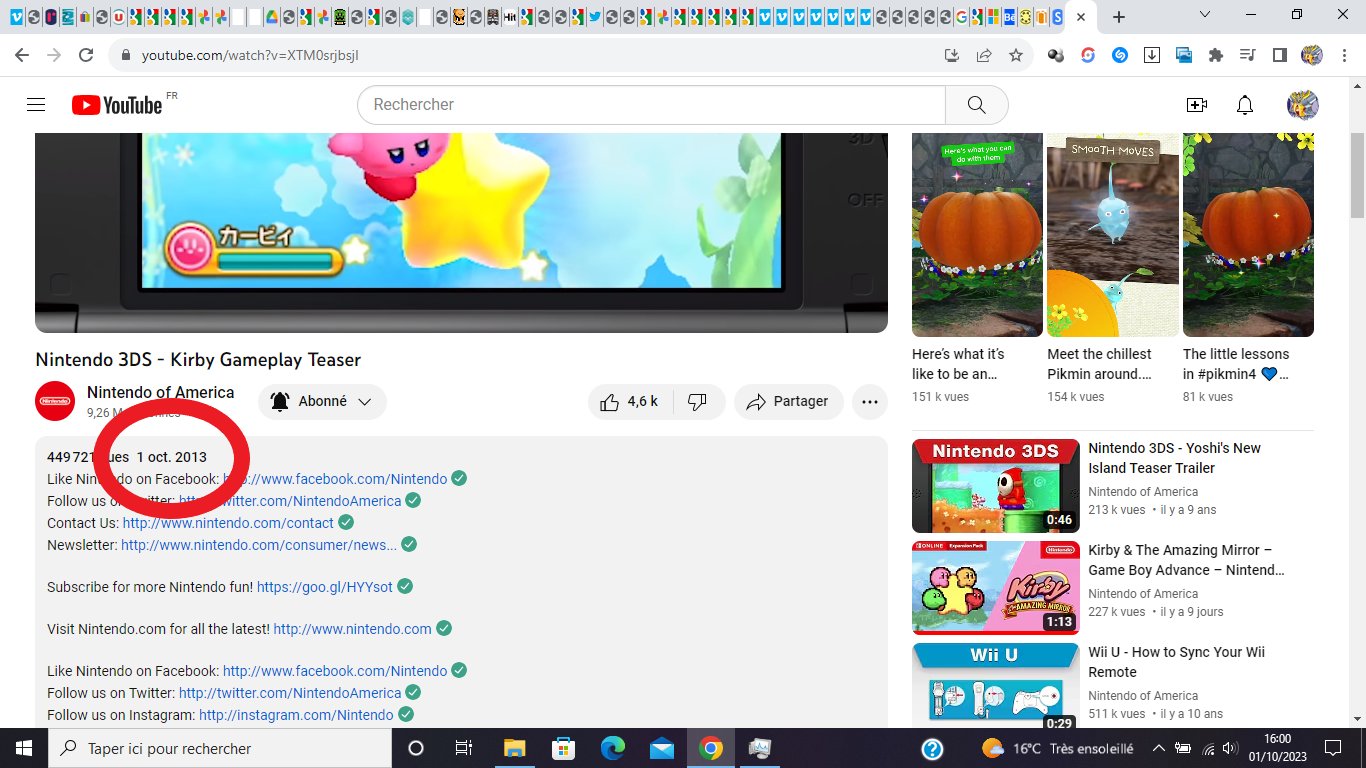Open Yoshi's New Island Teaser Trailer title
Screen dimensions: 1366x768
(1174, 458)
